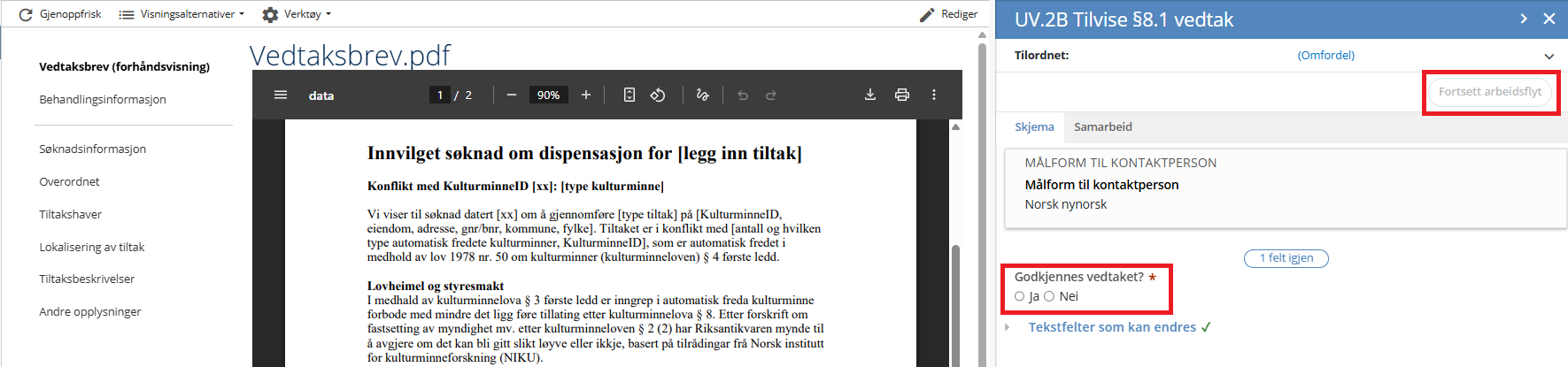The image size is (1568, 367).
Task: Open the Verktøy dropdown menu
Action: (x=297, y=14)
